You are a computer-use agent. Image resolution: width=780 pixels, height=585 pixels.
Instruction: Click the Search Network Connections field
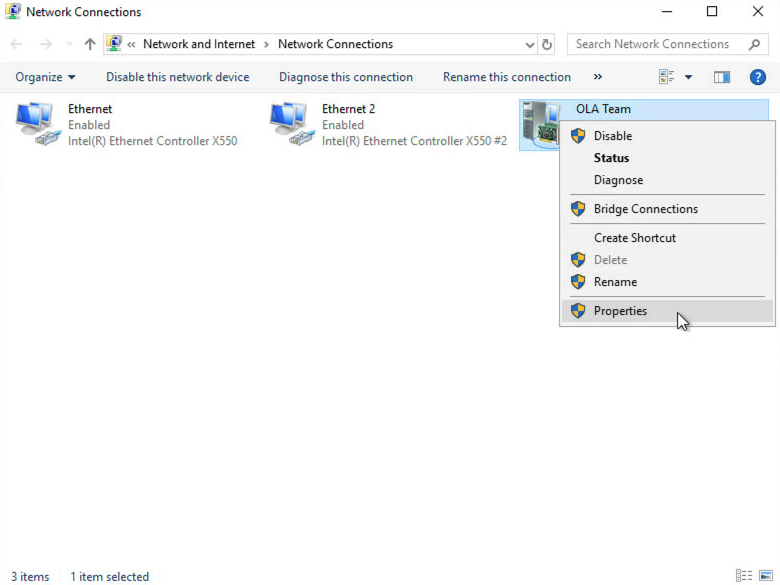655,44
